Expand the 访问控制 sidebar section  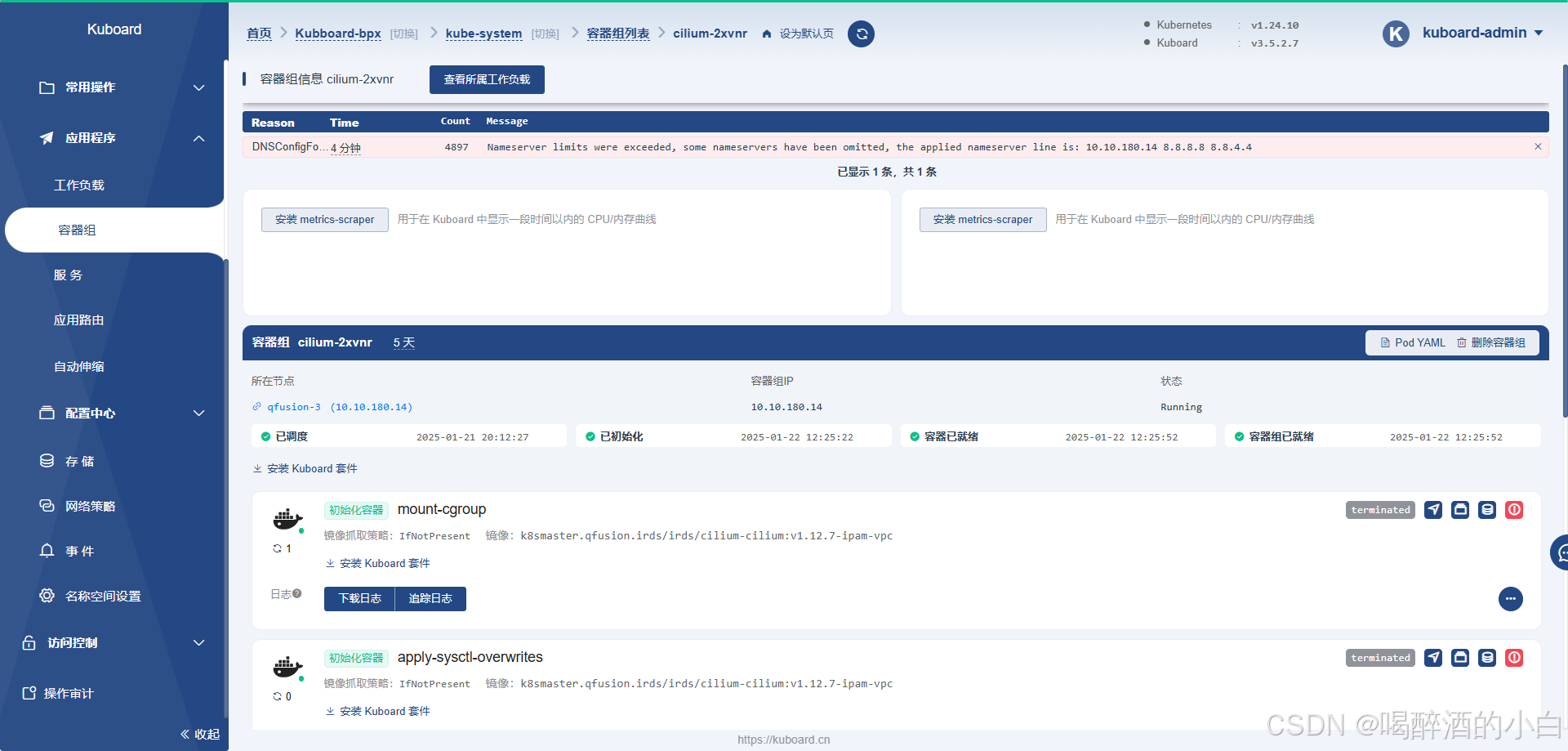(198, 643)
